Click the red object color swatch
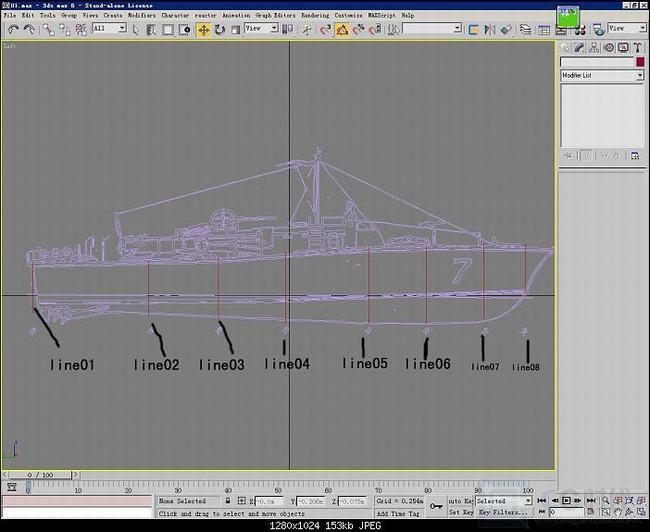This screenshot has height=532, width=650. (x=639, y=62)
